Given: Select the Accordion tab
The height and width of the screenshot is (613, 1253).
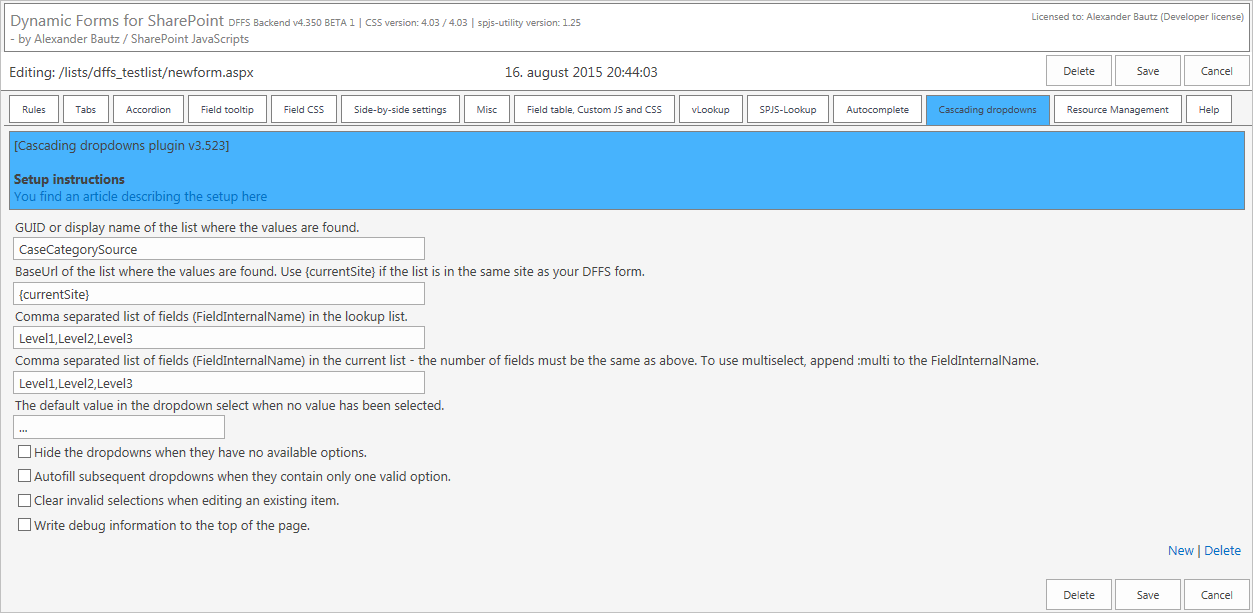Looking at the screenshot, I should point(148,109).
